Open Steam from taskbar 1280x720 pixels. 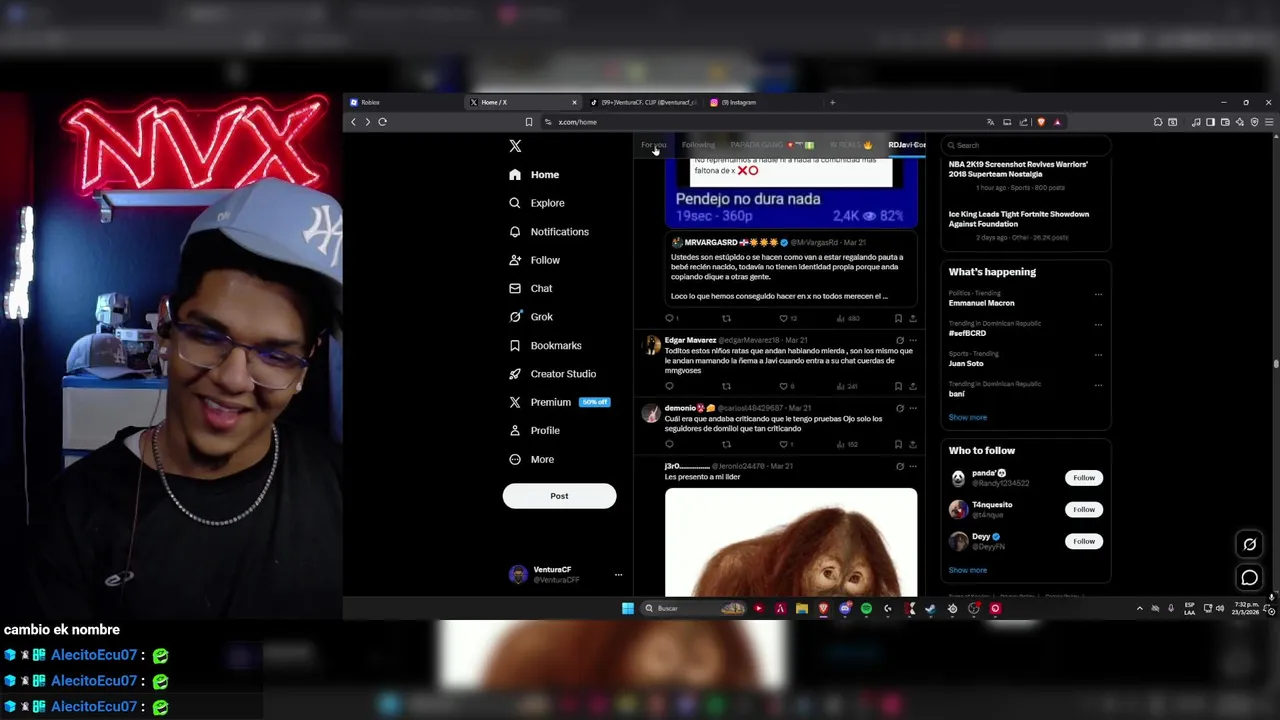(930, 608)
